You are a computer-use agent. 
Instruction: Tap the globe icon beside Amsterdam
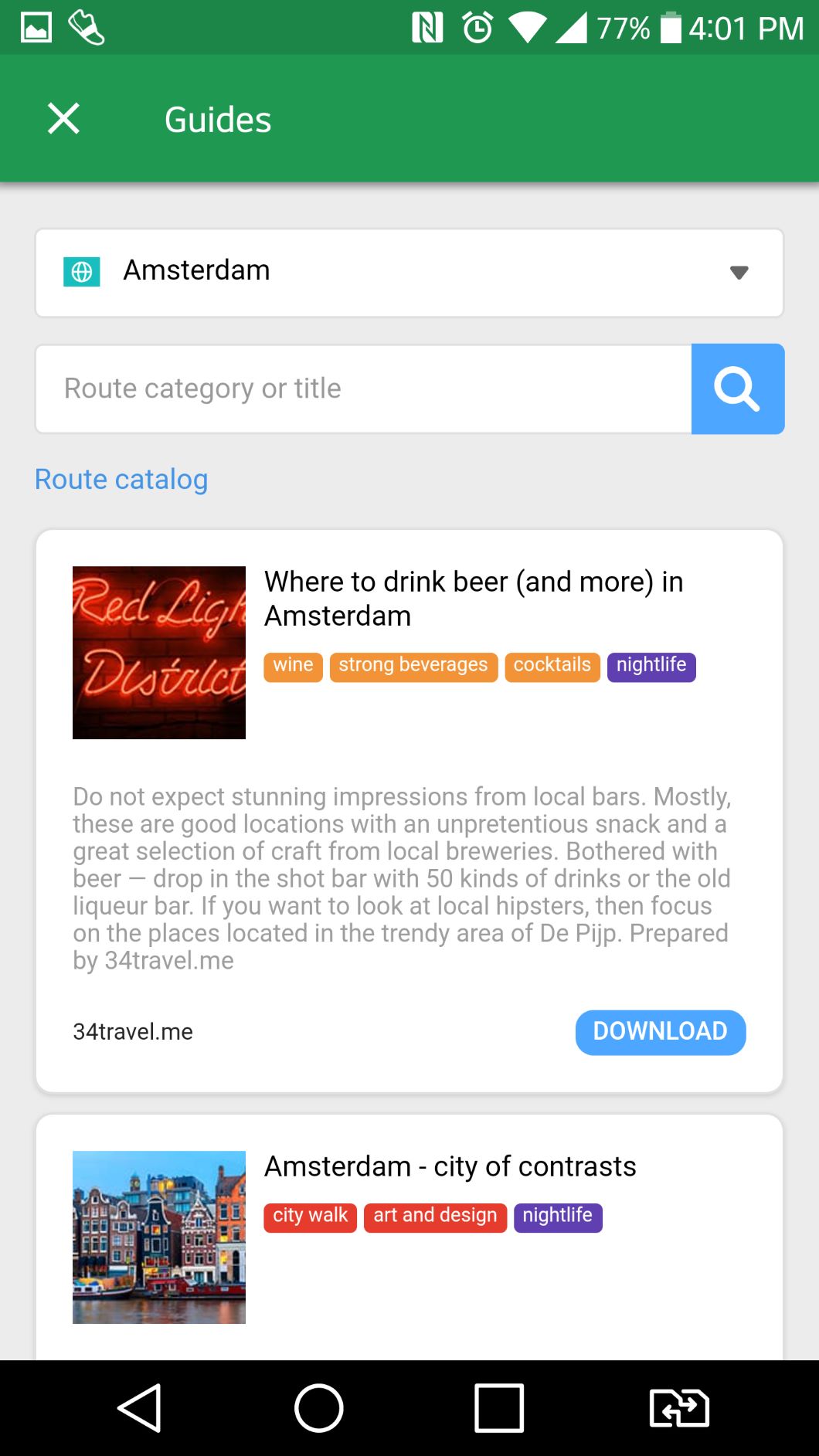[x=82, y=272]
